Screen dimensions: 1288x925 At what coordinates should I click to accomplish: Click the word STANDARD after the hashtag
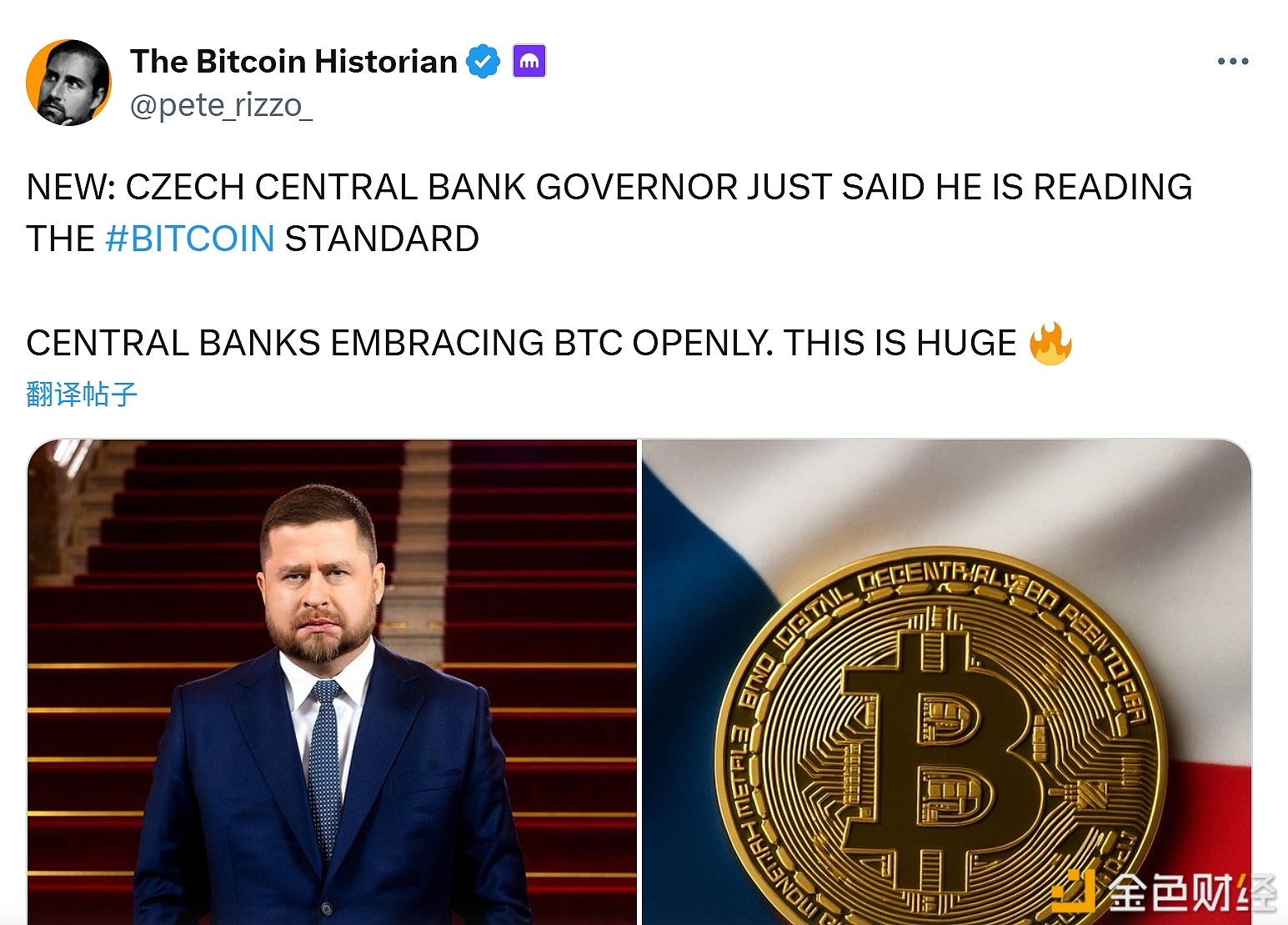coord(382,239)
